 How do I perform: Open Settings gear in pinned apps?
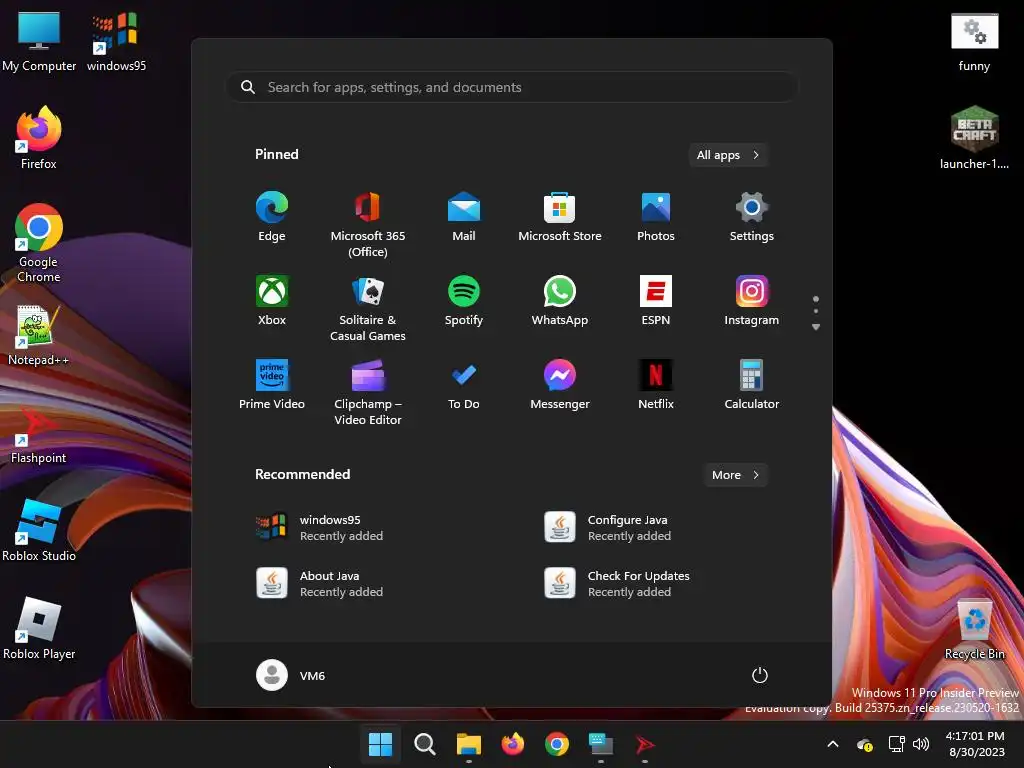[752, 218]
